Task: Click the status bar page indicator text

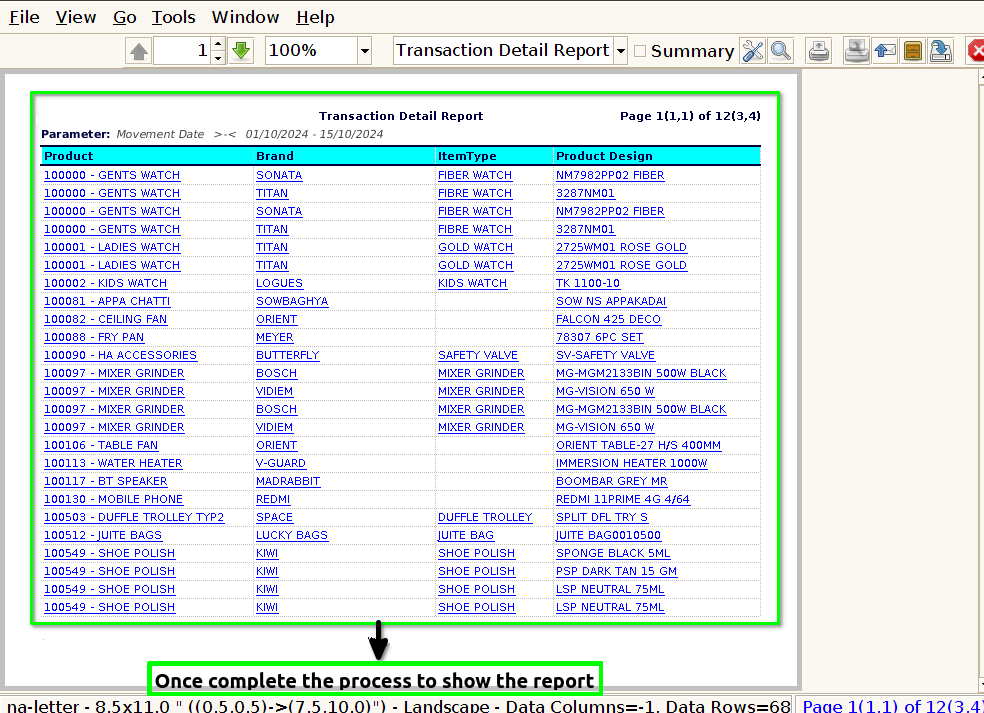Action: (891, 705)
